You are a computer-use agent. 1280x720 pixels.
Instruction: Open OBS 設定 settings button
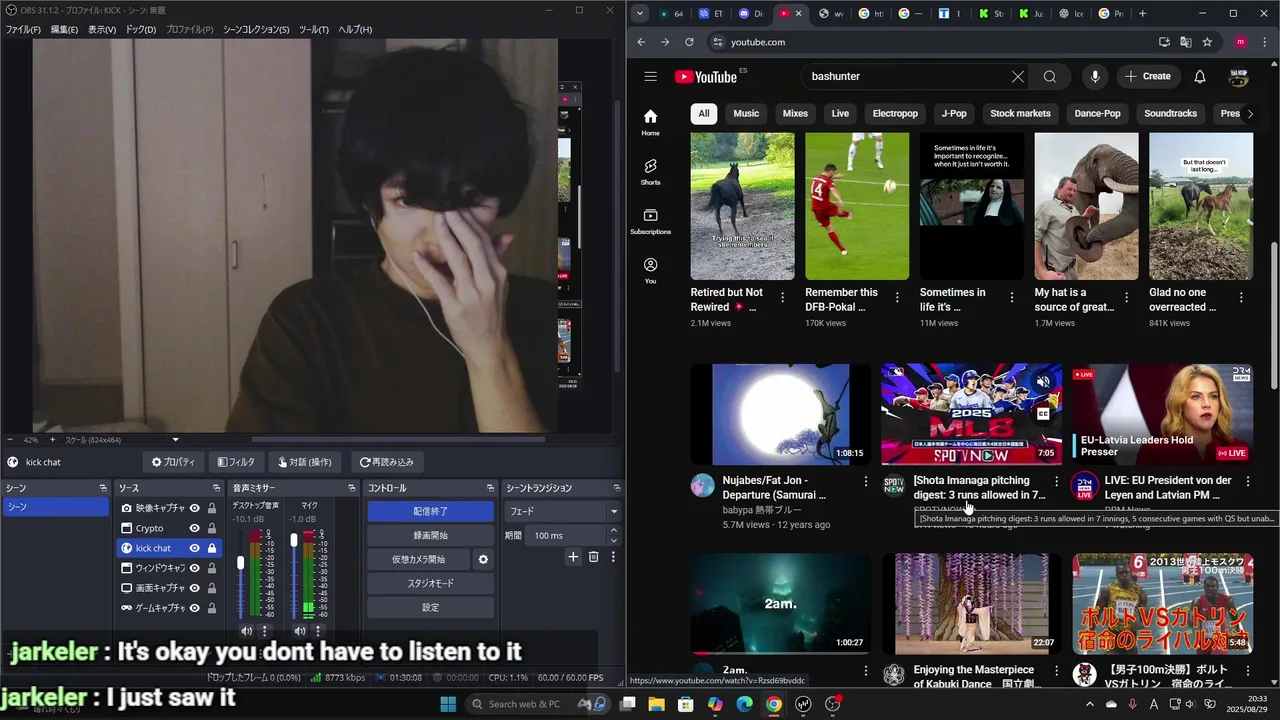[430, 607]
